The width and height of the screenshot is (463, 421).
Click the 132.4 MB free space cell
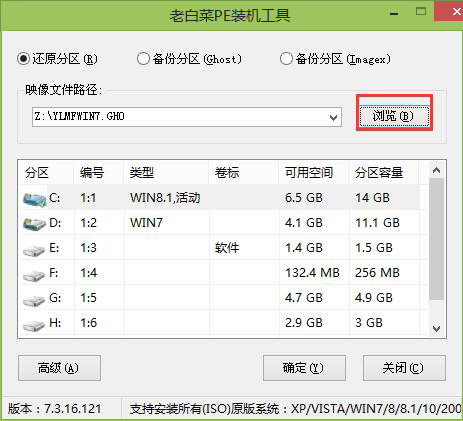tap(312, 273)
